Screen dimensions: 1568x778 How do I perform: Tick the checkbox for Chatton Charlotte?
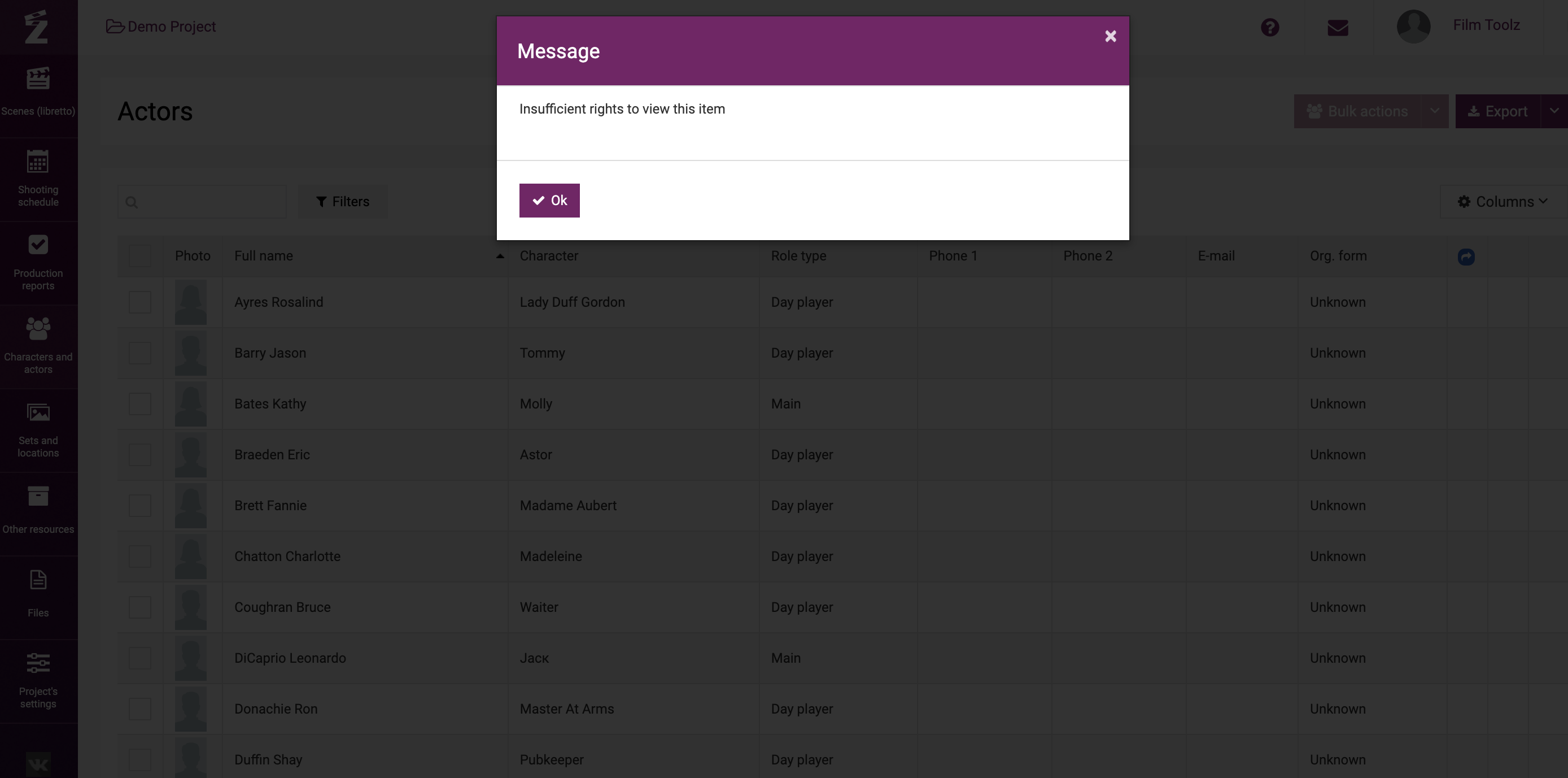click(x=140, y=556)
